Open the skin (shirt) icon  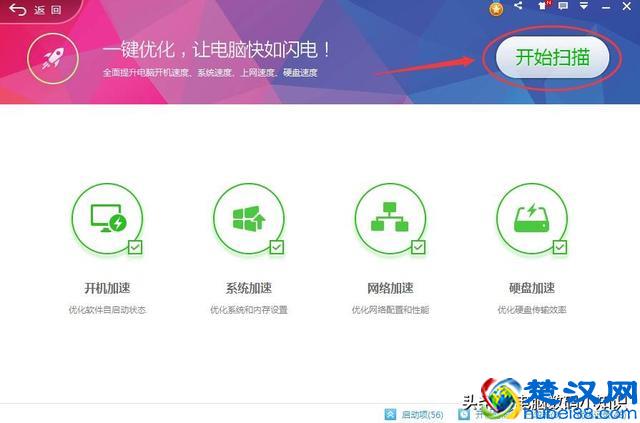[x=543, y=6]
